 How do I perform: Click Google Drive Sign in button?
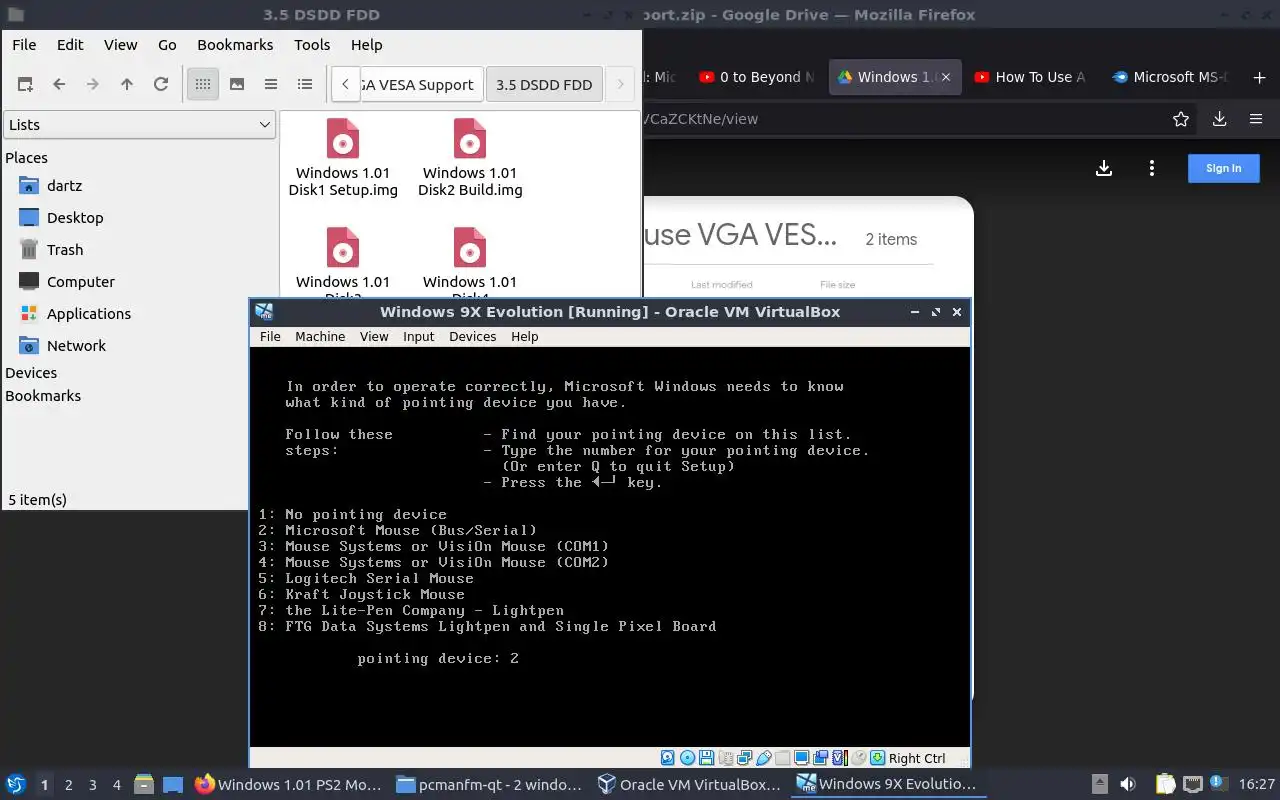coord(1223,168)
